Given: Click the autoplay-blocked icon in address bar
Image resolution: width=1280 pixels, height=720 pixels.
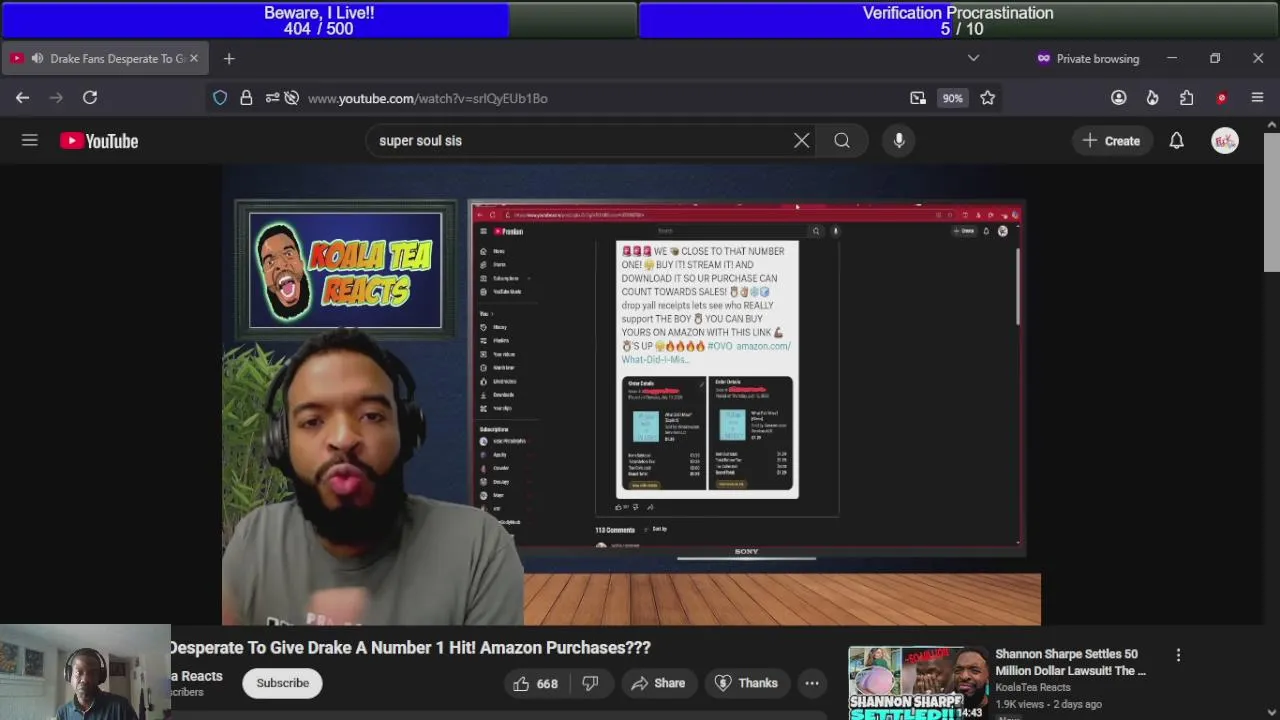Looking at the screenshot, I should (292, 98).
